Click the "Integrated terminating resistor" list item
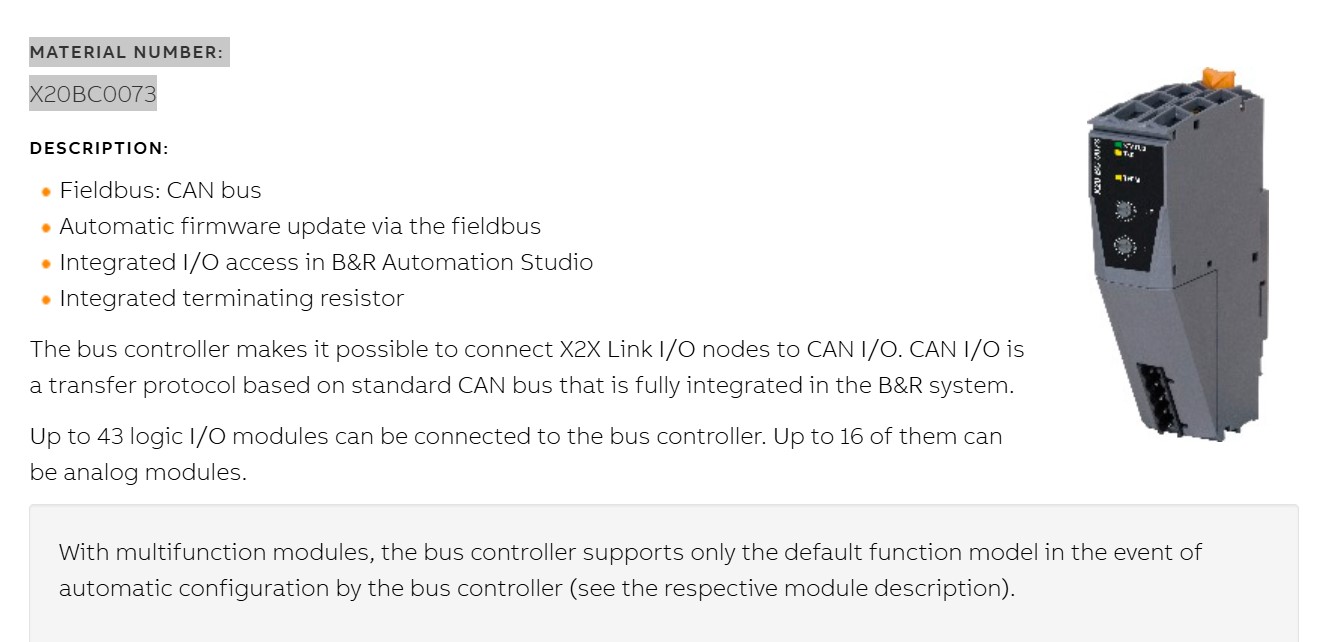The image size is (1329, 642). (x=231, y=298)
